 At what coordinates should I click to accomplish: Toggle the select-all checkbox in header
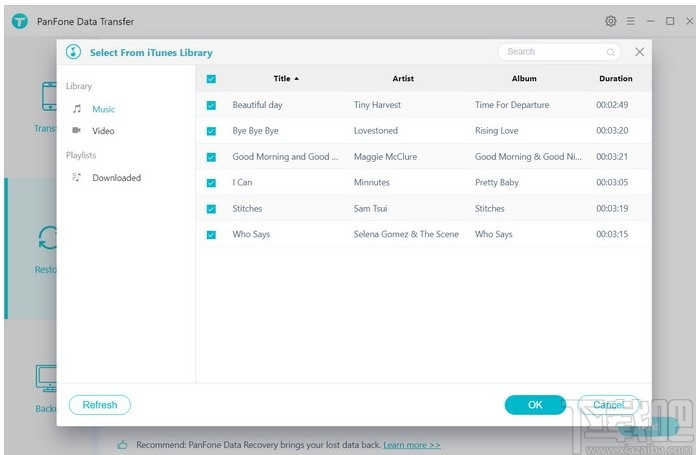coord(211,79)
